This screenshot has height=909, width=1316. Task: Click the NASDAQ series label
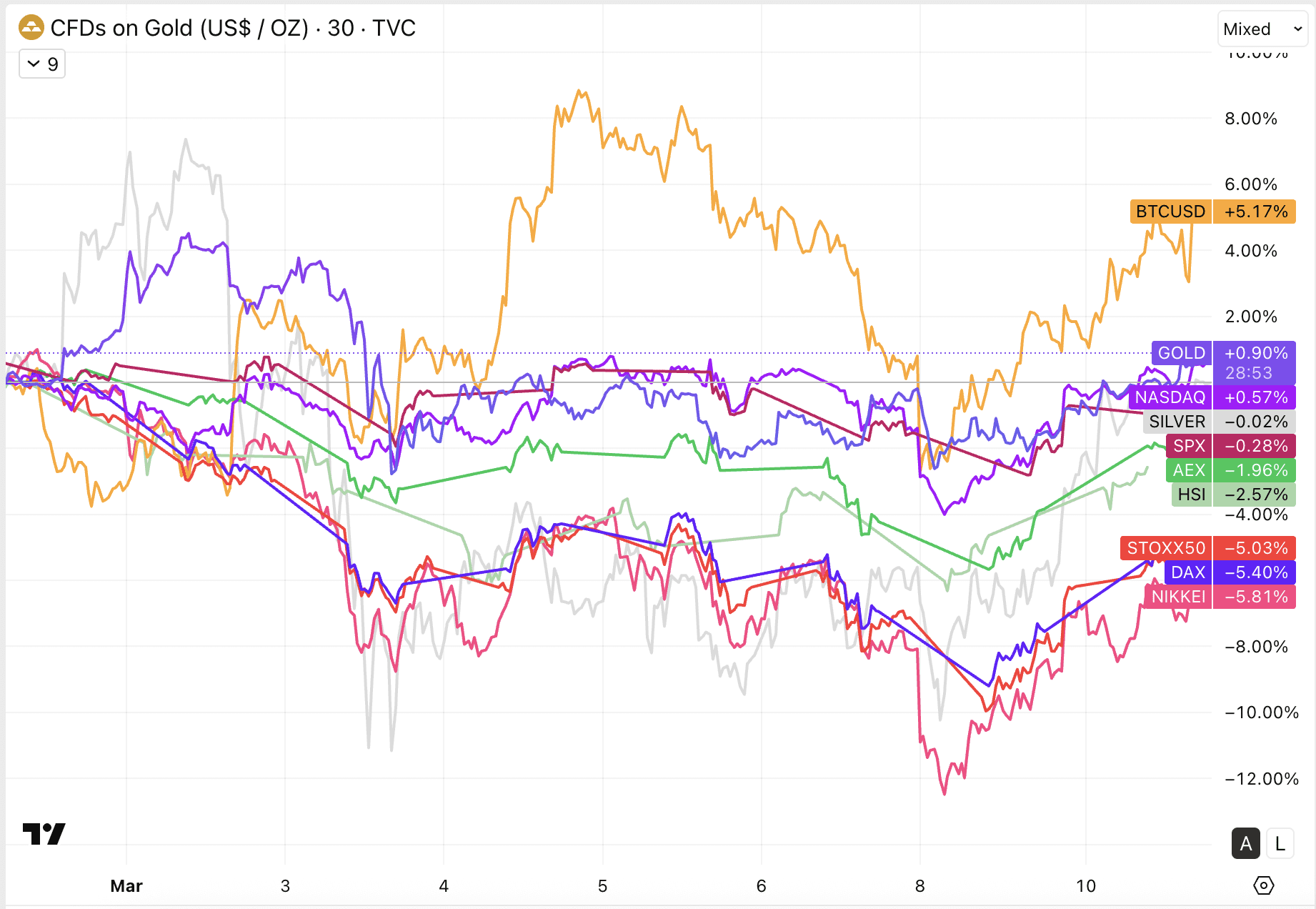(x=1170, y=397)
